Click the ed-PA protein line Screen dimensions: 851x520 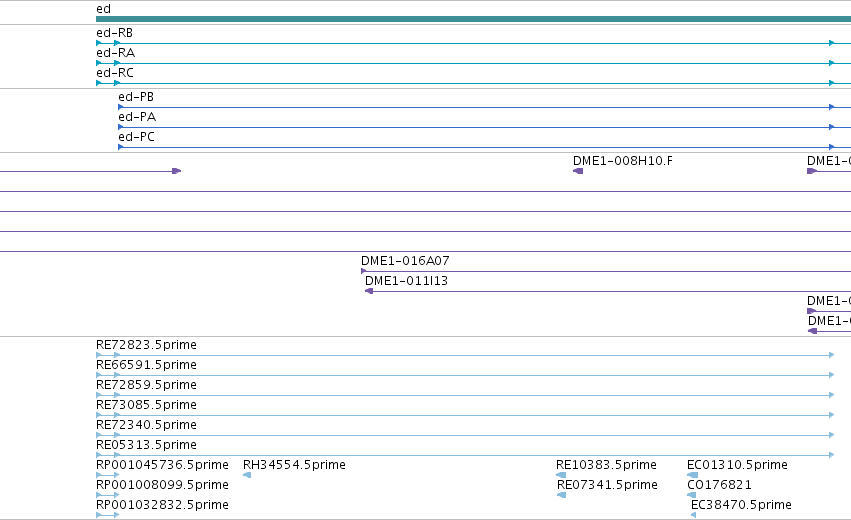[485, 127]
